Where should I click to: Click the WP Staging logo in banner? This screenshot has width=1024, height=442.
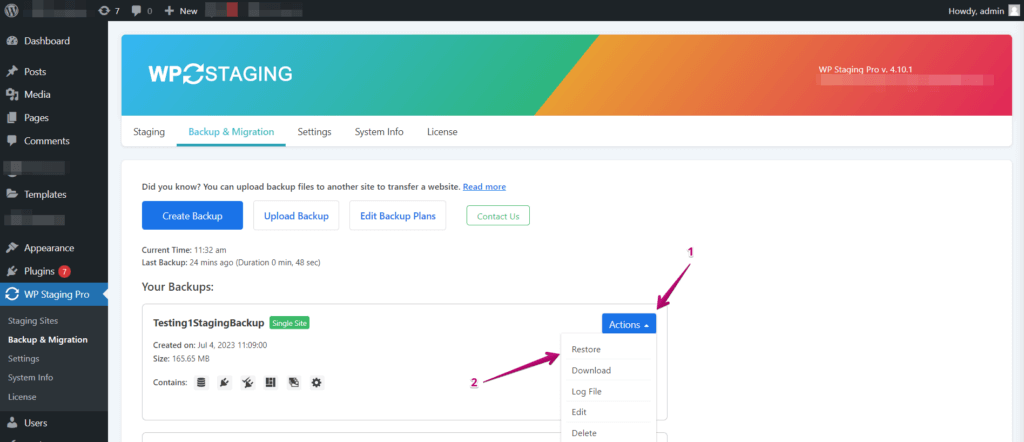220,74
